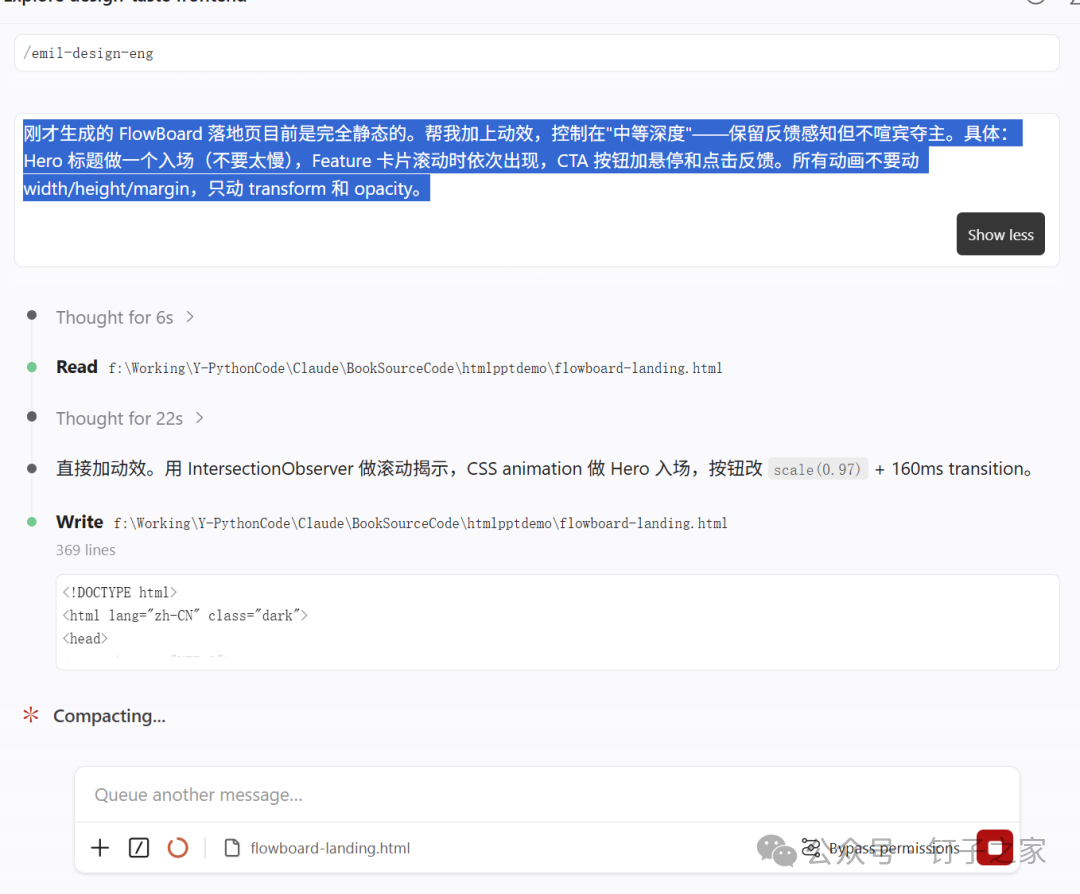Click the /emil-design-eng command box
The image size is (1080, 894).
pos(537,53)
